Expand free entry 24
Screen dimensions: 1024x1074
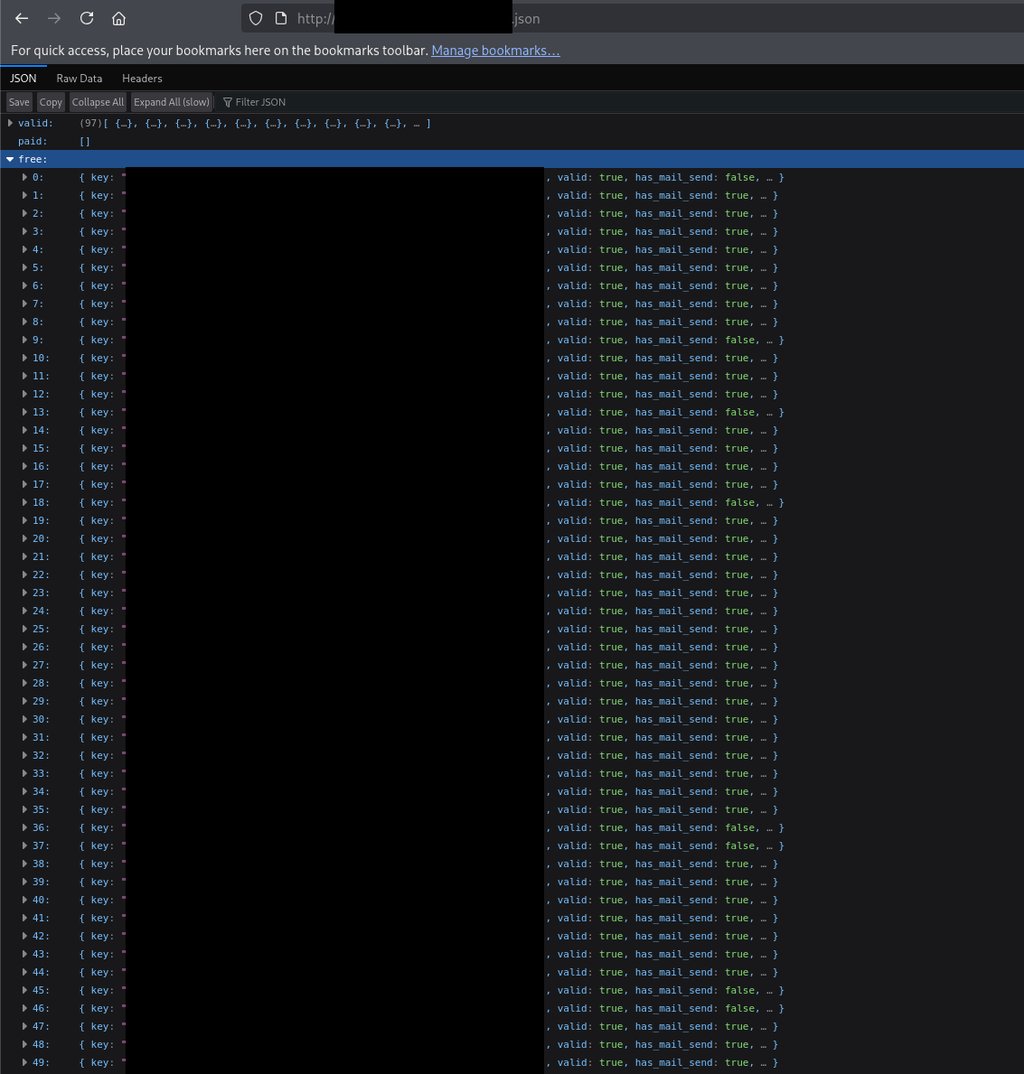(x=25, y=611)
